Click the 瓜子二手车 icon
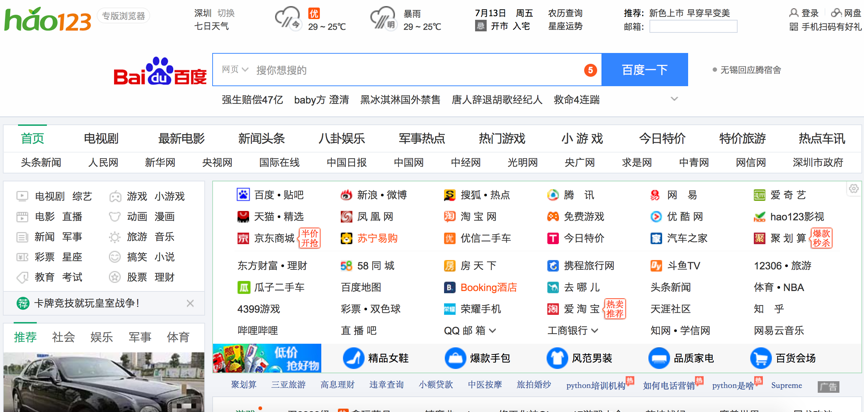Screen dimensions: 864x412 point(243,287)
